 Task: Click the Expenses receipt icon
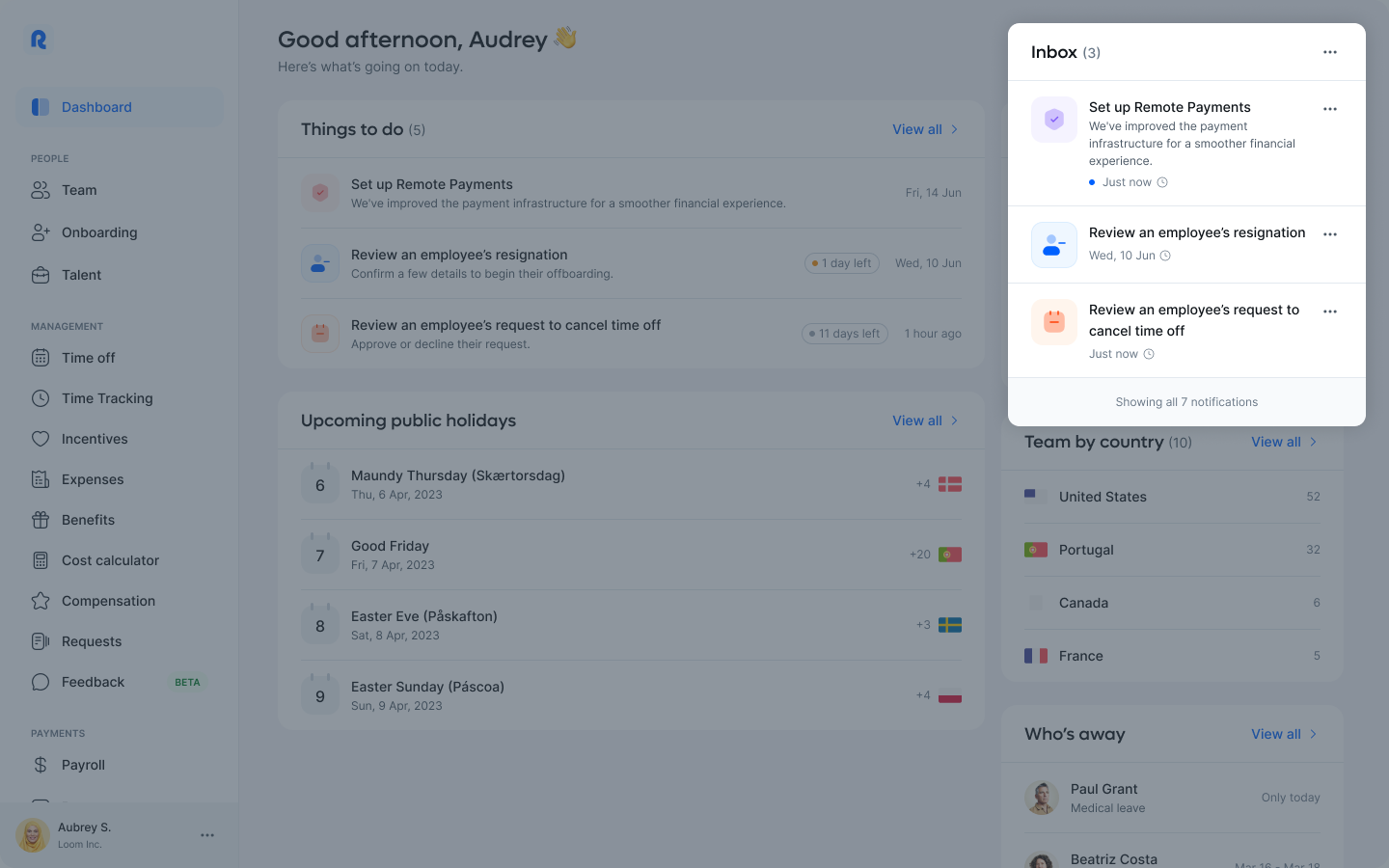41,479
